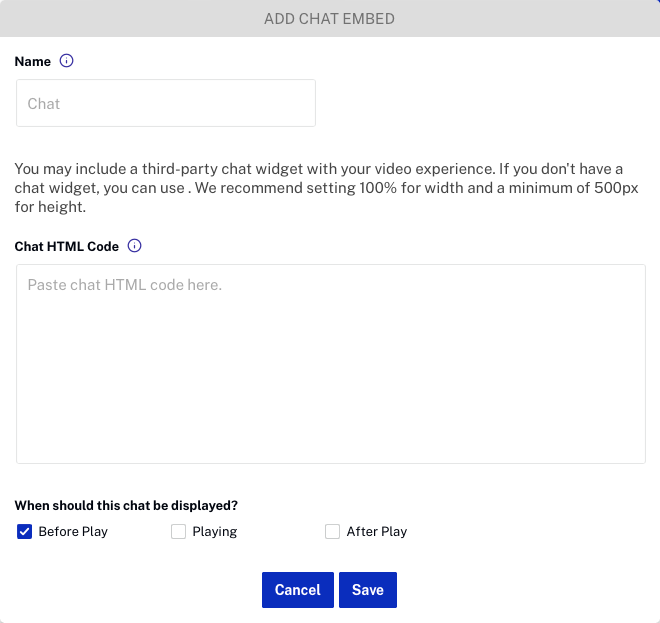
Task: Click the third-party chat widget description paragraph
Action: point(327,188)
